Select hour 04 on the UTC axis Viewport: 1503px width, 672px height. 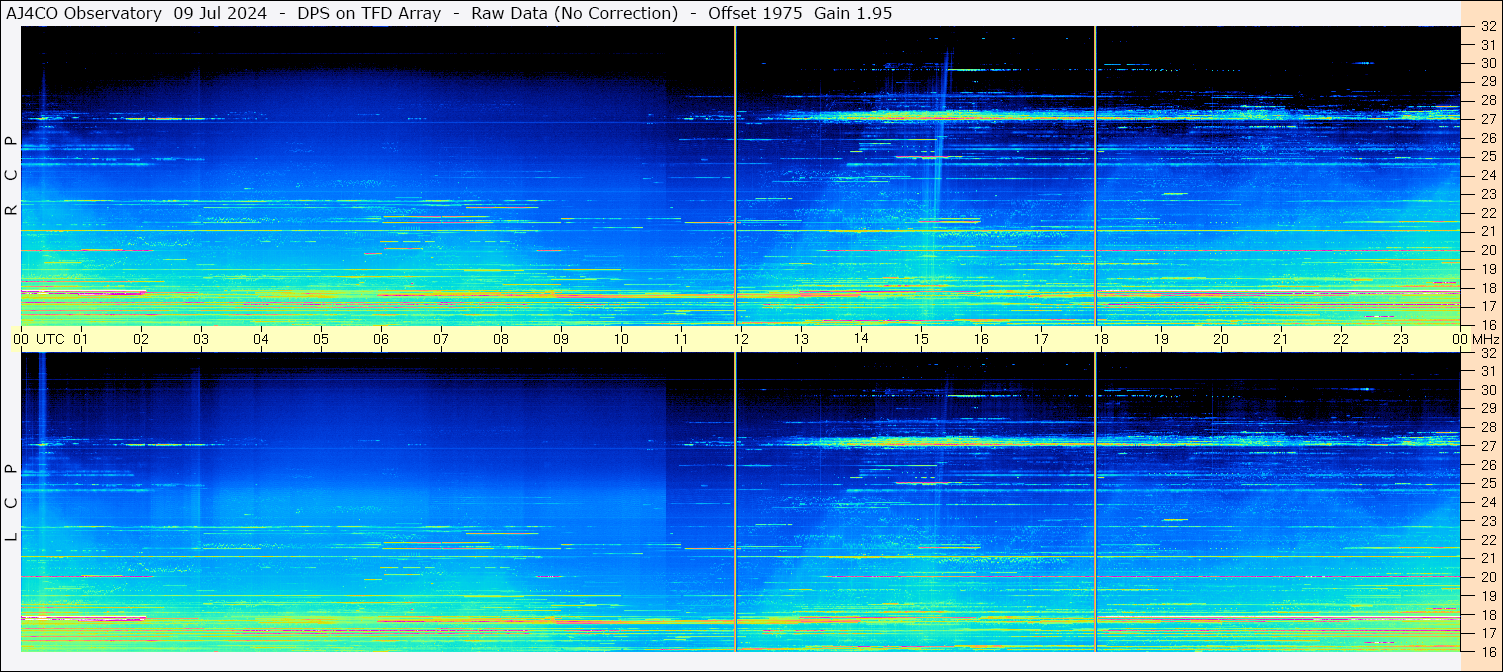coord(261,339)
